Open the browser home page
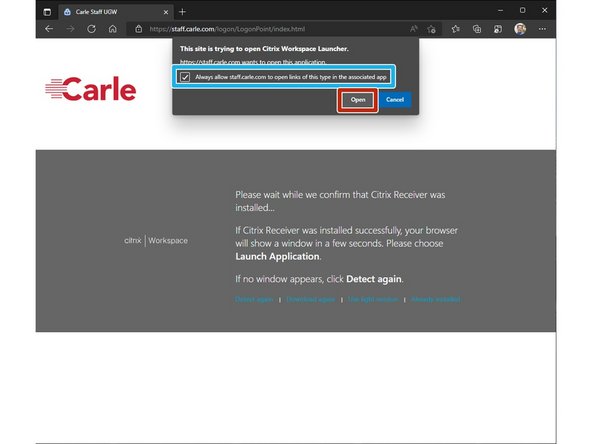Screen dimensions: 592x444 point(113,29)
